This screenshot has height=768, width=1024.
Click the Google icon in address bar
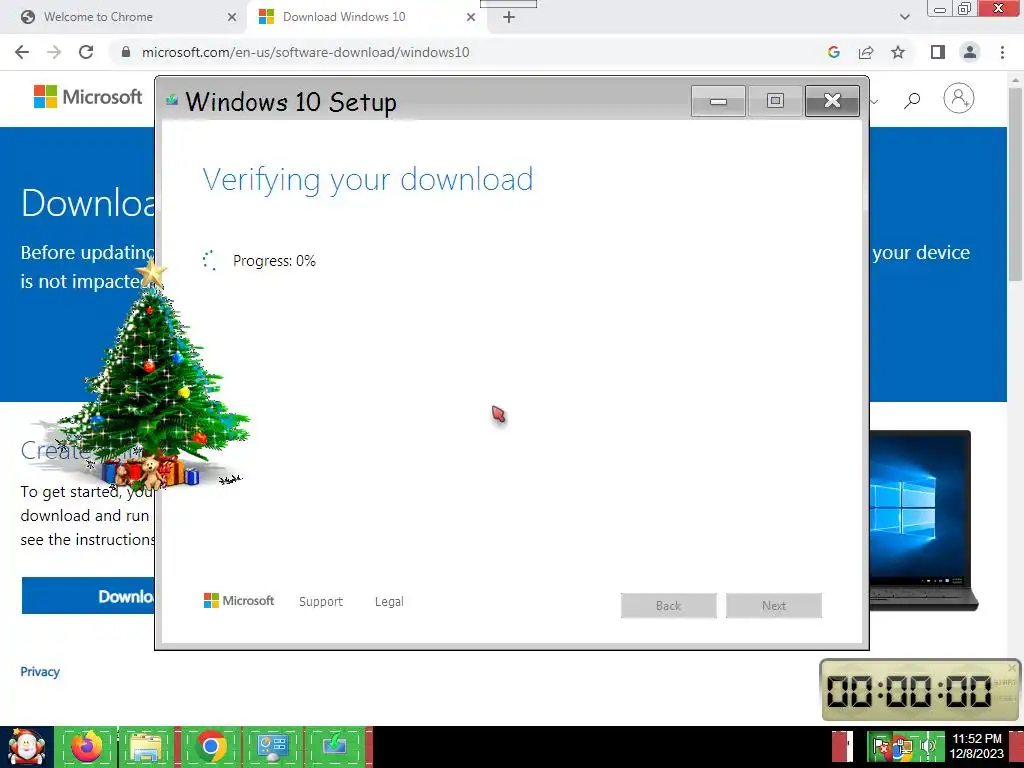click(833, 52)
